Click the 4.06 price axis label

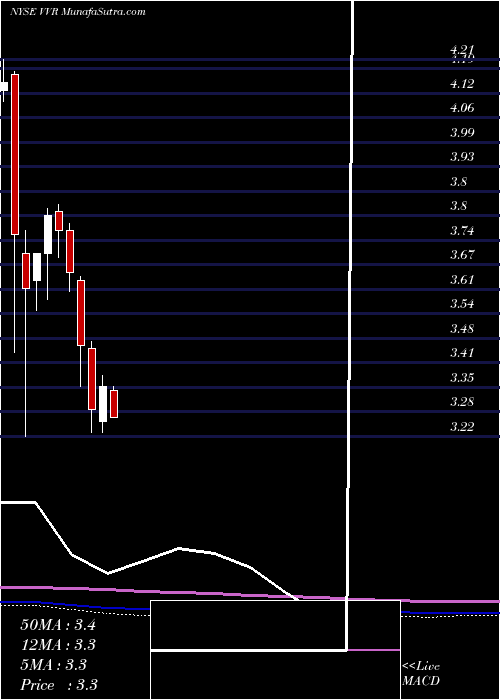point(462,108)
